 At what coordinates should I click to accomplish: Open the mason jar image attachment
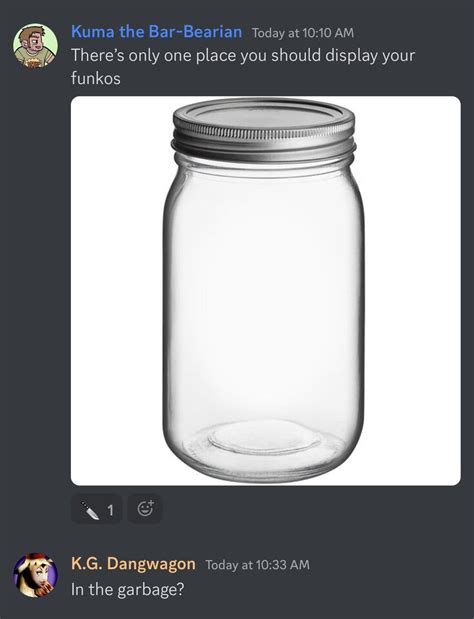click(266, 291)
